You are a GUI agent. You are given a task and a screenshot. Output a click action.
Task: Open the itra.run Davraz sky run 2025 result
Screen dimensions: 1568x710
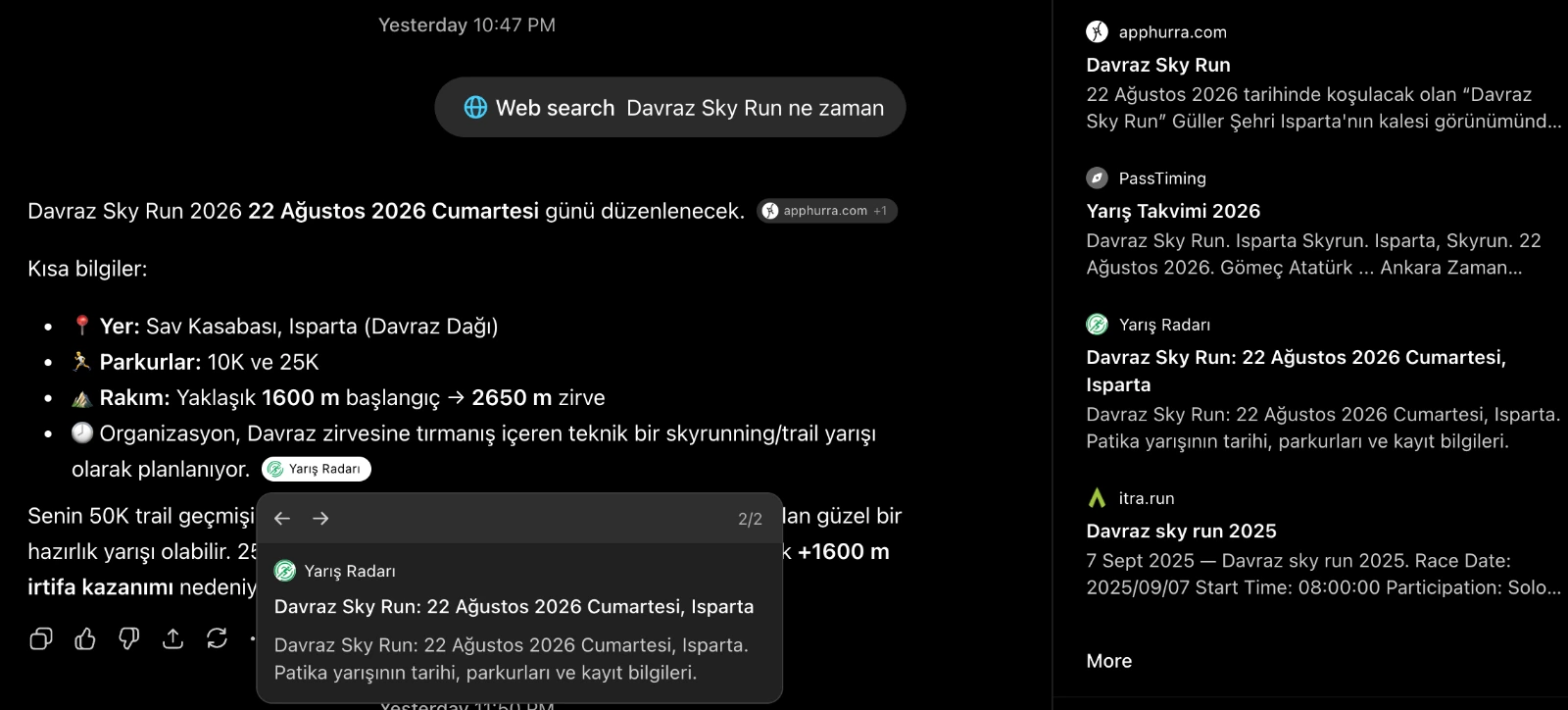pyautogui.click(x=1323, y=542)
